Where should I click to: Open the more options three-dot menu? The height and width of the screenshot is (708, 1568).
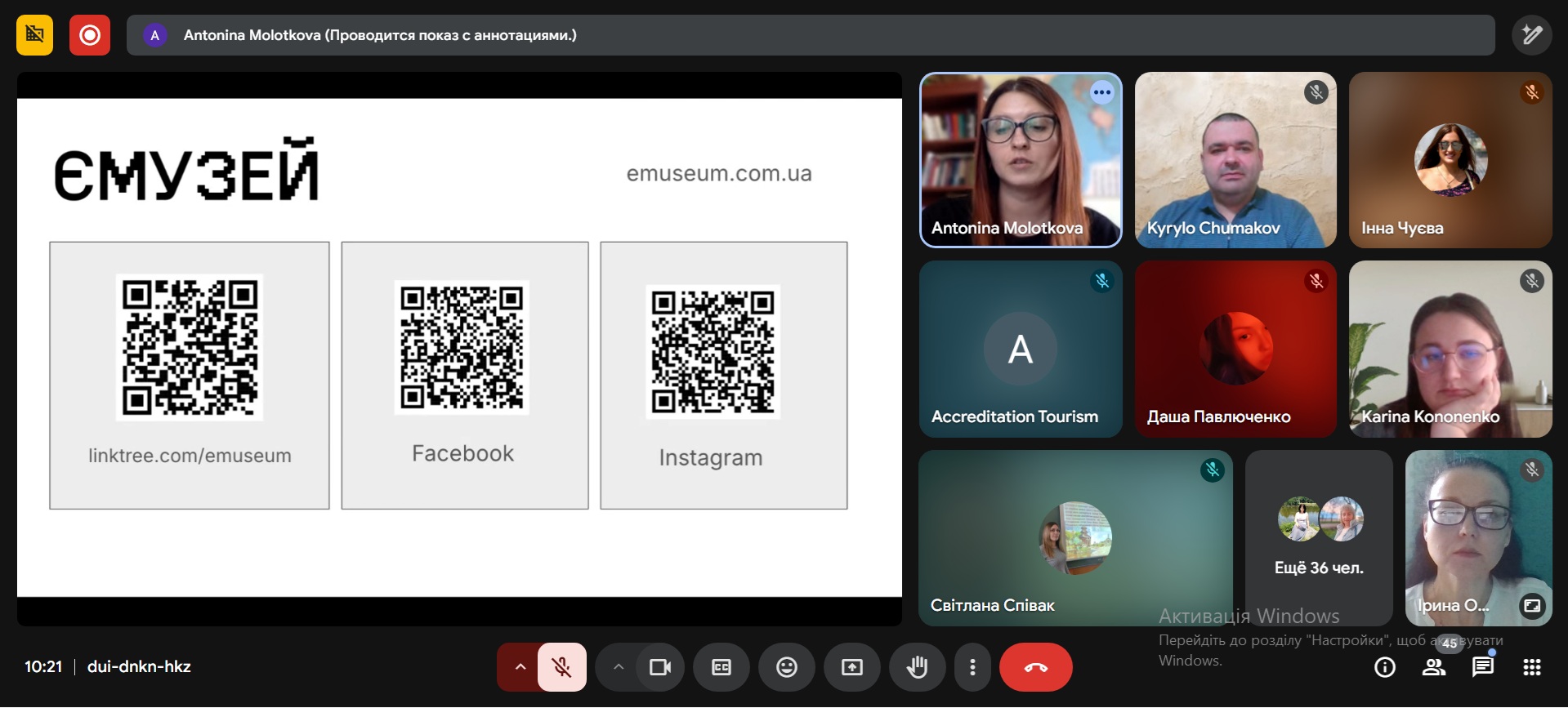click(x=972, y=667)
